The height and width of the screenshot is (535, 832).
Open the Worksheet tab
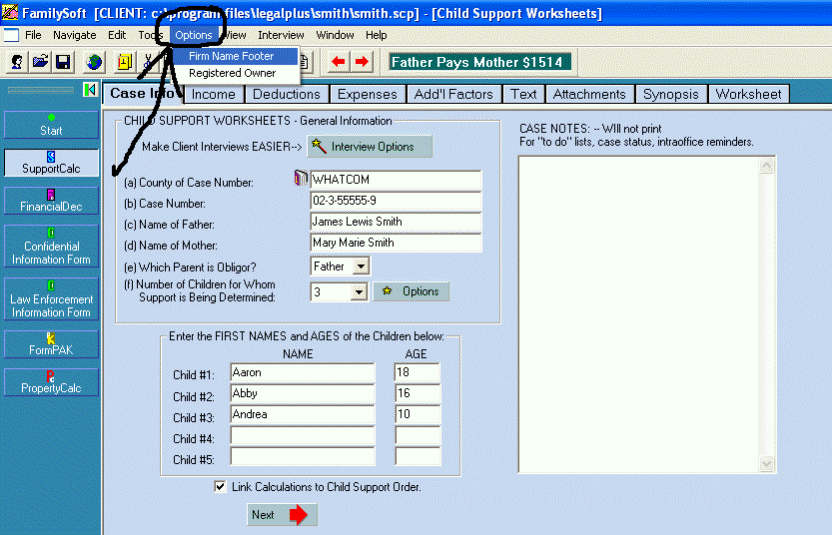pyautogui.click(x=748, y=94)
